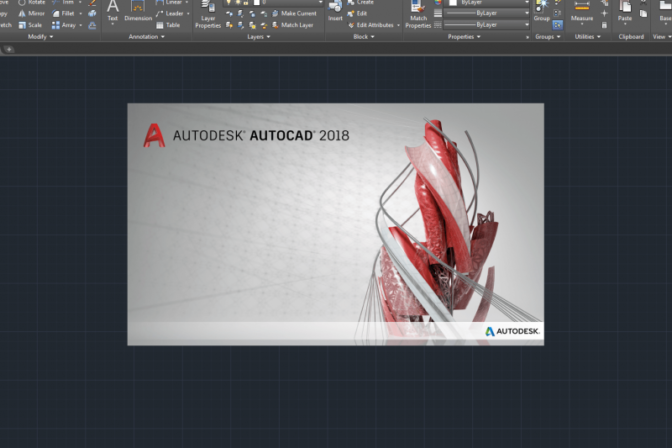Click Thaw All Layers icon
The height and width of the screenshot is (448, 672).
tap(252, 25)
